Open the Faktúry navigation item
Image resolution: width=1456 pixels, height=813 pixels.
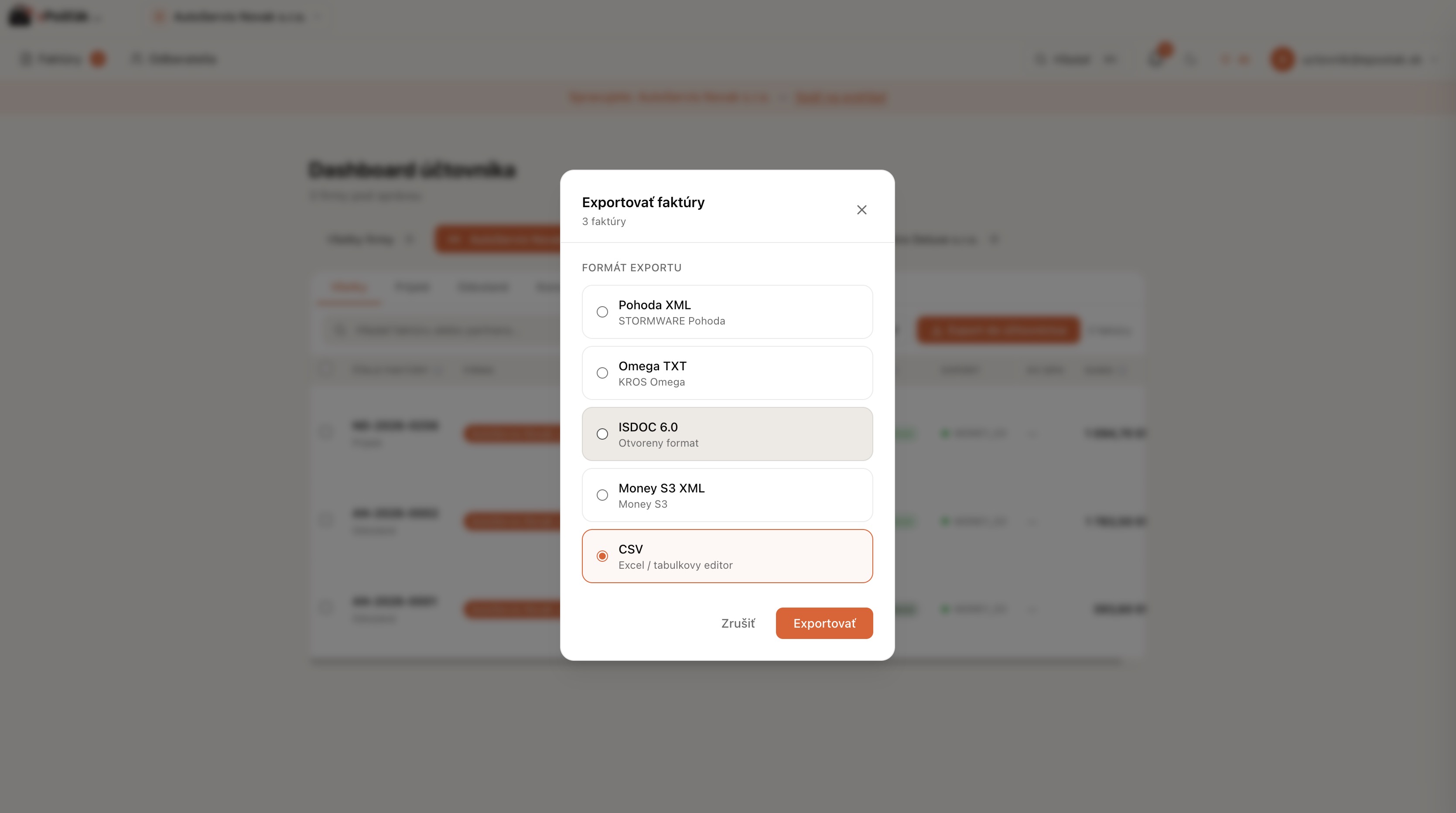pos(60,59)
